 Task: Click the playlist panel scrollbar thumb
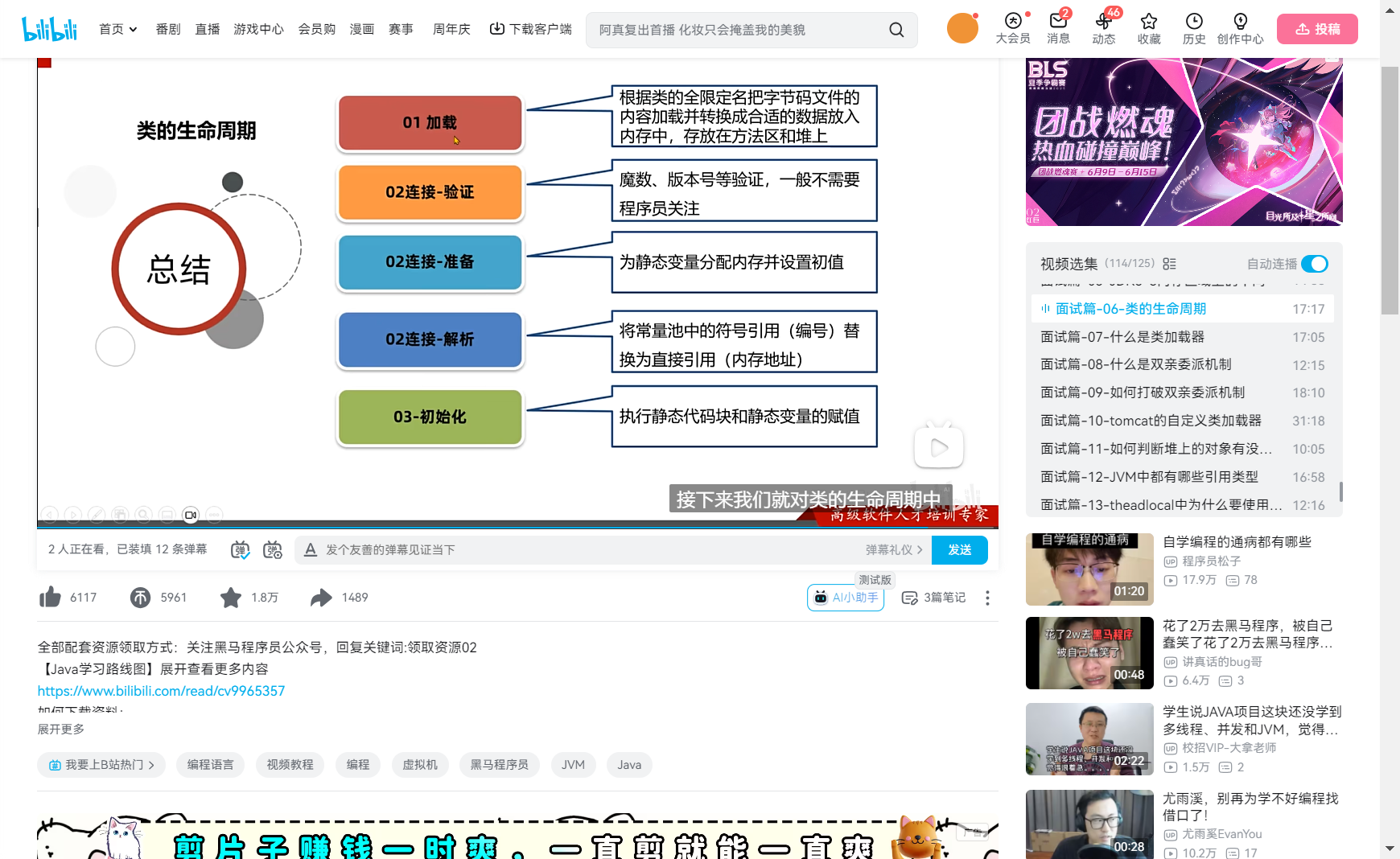[x=1340, y=491]
